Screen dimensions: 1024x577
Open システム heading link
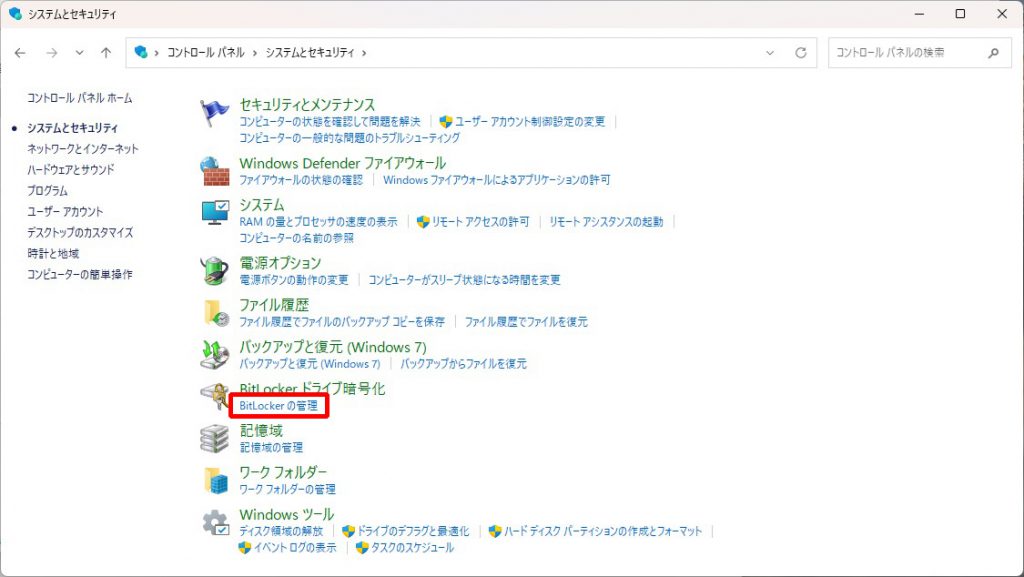click(262, 205)
